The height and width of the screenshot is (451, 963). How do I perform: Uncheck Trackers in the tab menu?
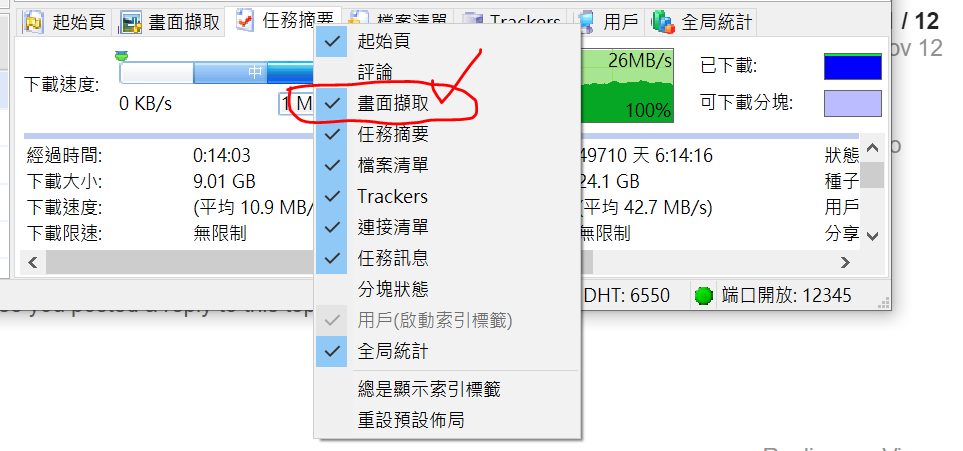tap(448, 197)
